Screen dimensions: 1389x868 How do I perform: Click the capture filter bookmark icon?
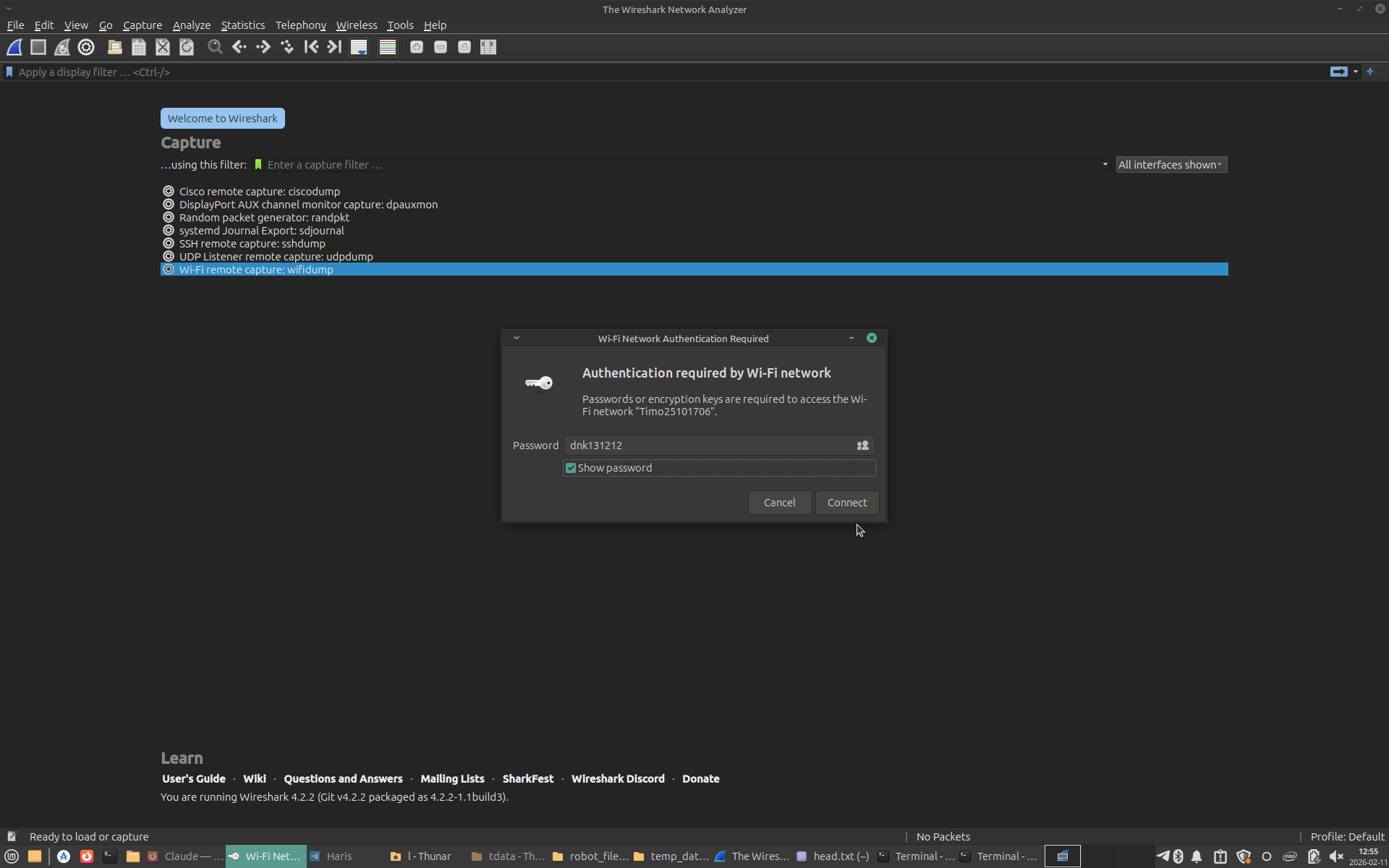[258, 165]
